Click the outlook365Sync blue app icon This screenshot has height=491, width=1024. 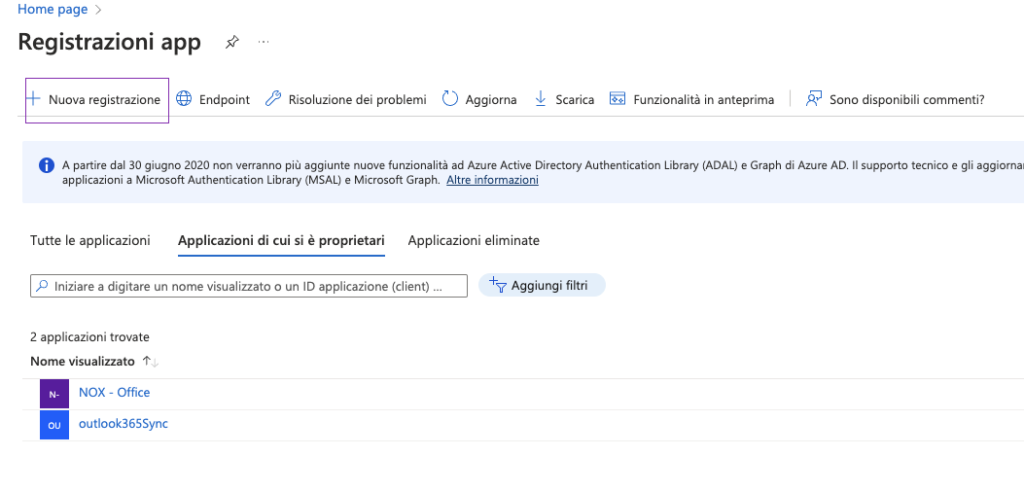click(x=54, y=425)
